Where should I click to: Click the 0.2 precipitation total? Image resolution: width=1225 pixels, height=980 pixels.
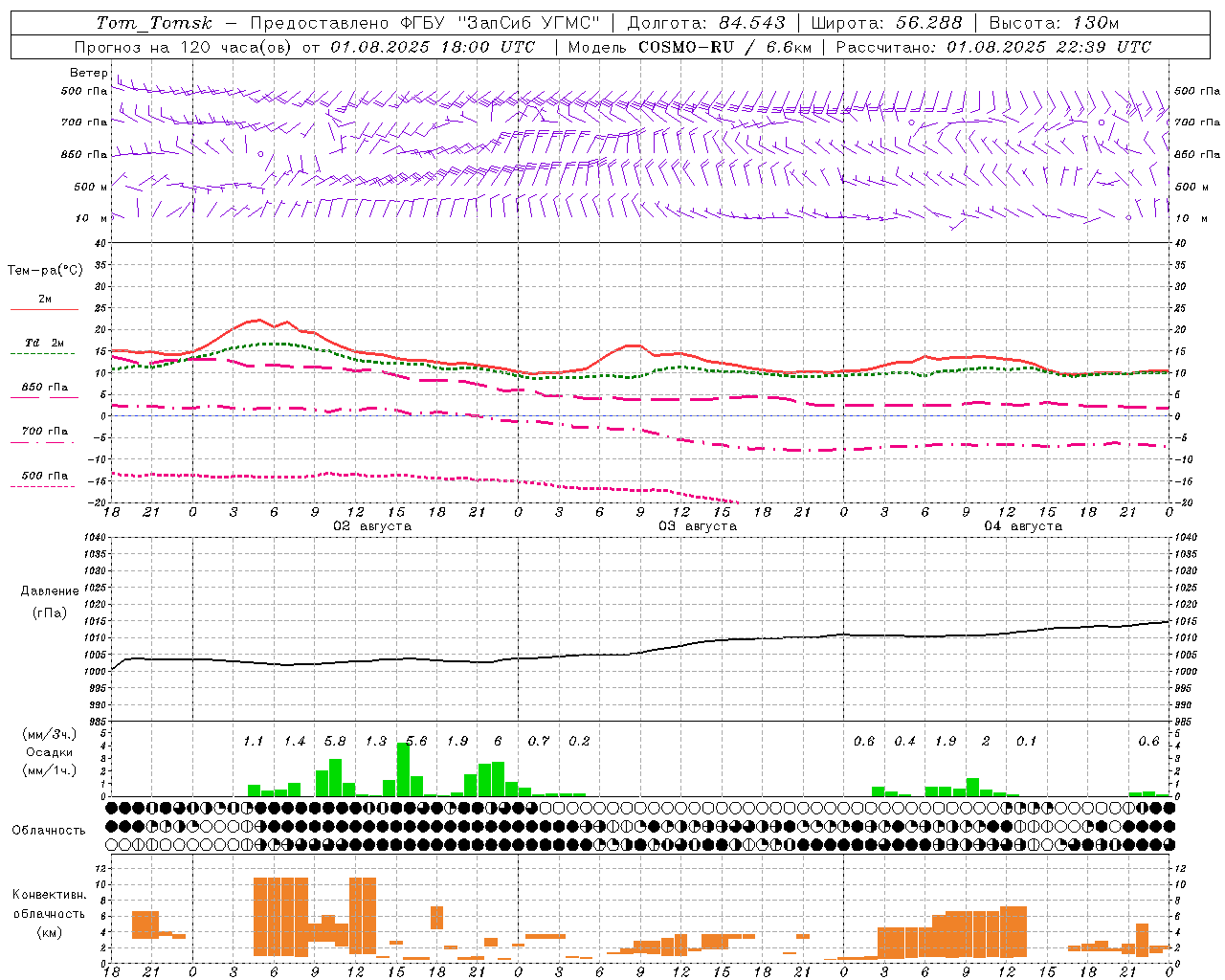pos(579,742)
